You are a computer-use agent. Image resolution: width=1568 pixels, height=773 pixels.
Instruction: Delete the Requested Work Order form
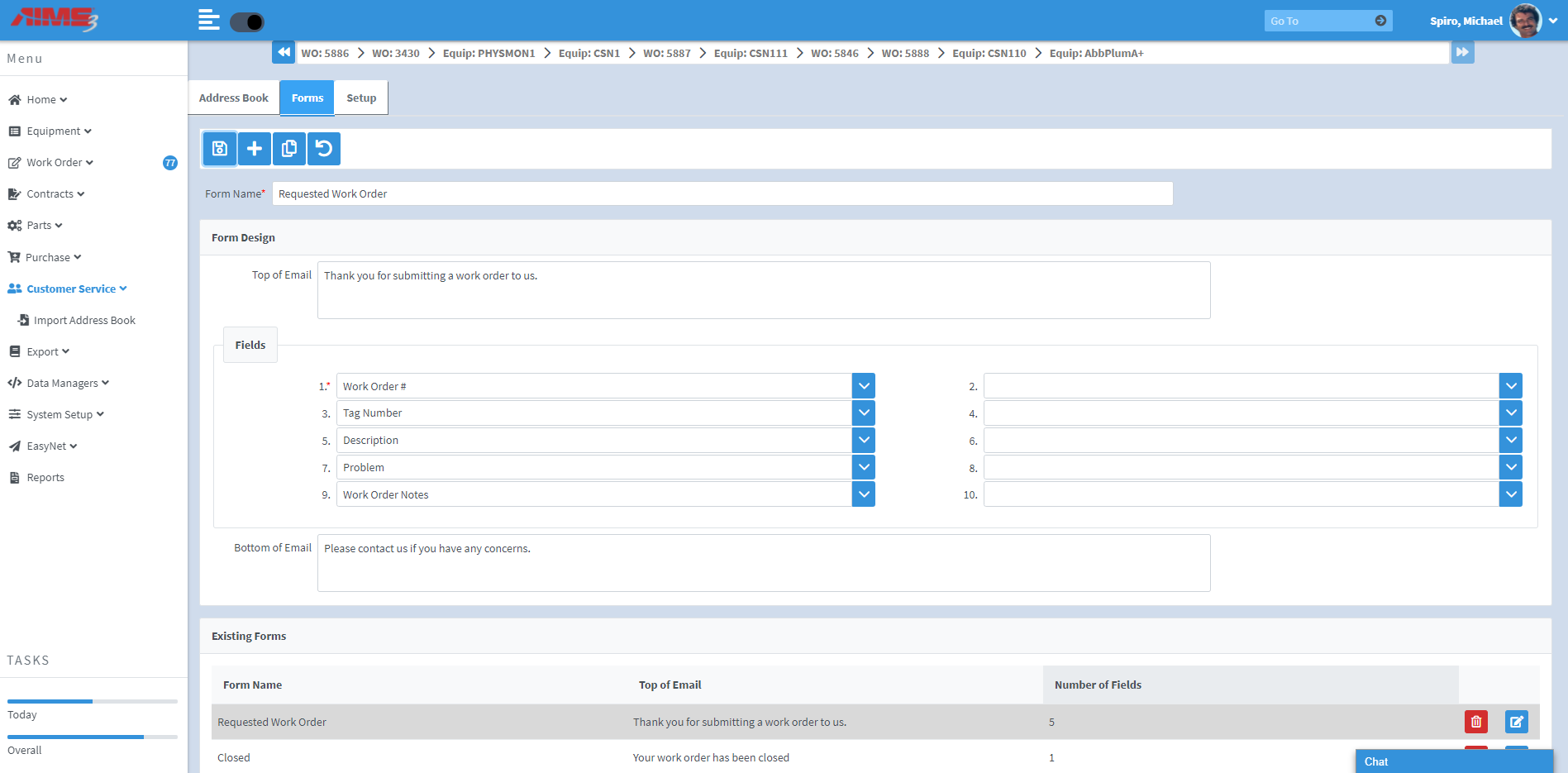coord(1476,721)
